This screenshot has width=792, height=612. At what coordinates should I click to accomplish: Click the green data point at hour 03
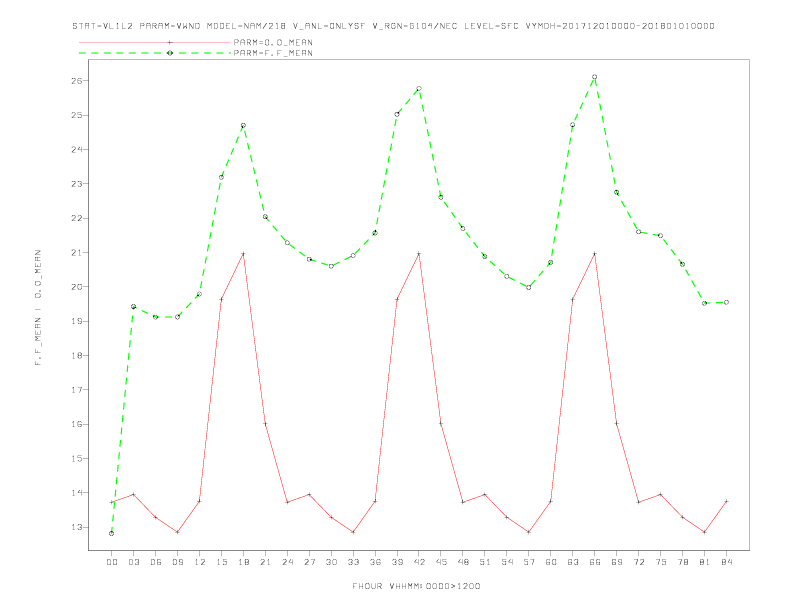click(x=133, y=307)
